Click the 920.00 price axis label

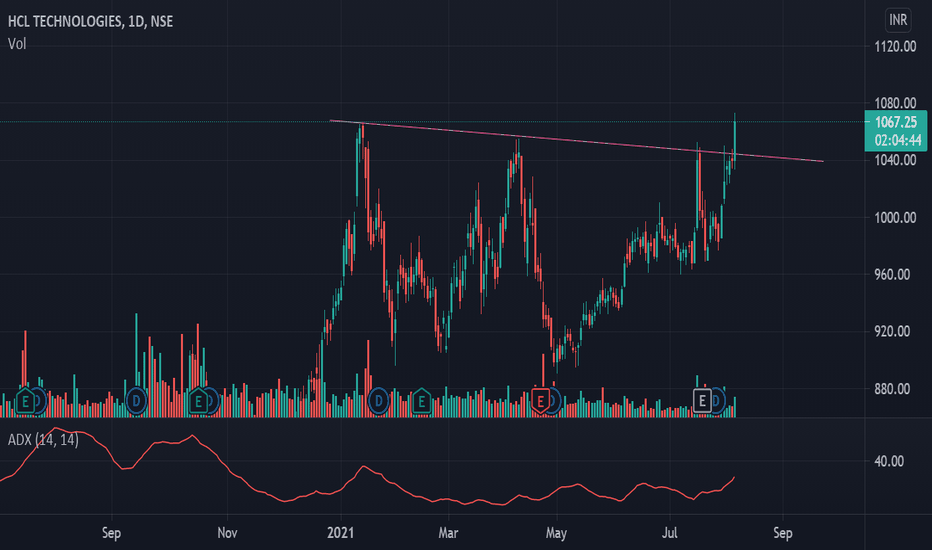coord(892,331)
